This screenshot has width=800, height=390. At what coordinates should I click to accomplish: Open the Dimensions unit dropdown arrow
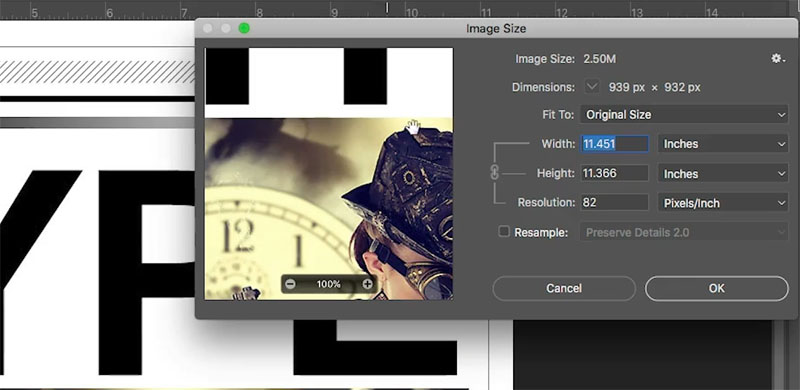(592, 87)
